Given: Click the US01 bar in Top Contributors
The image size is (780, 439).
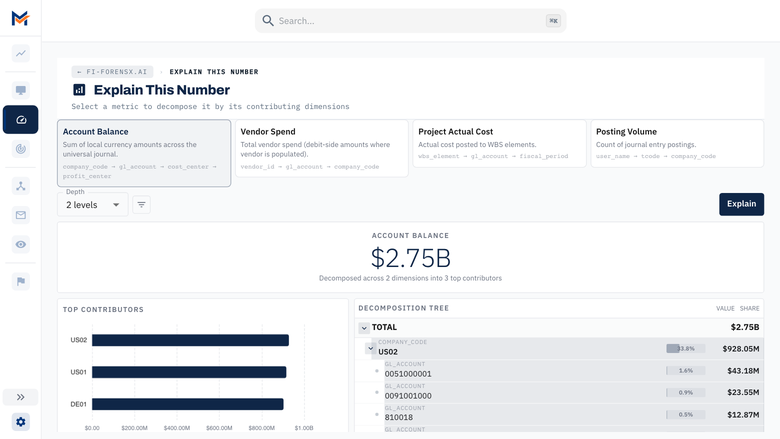Looking at the screenshot, I should (189, 372).
